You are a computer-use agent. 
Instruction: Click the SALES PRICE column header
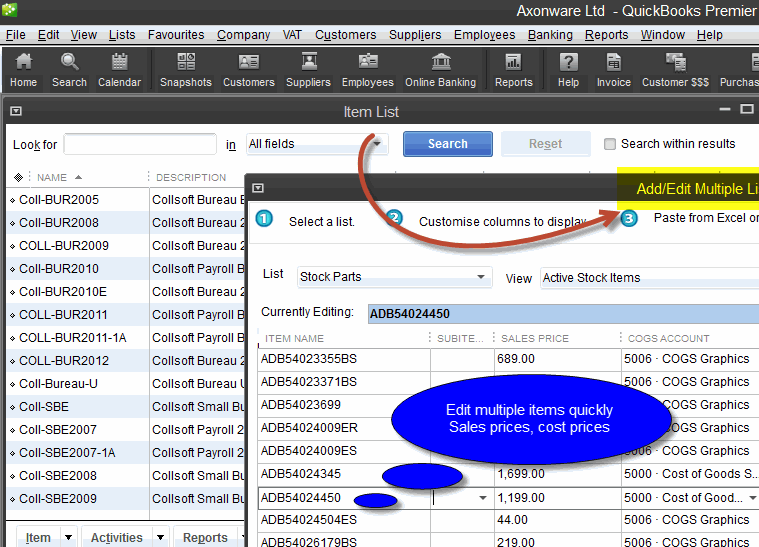pos(535,338)
